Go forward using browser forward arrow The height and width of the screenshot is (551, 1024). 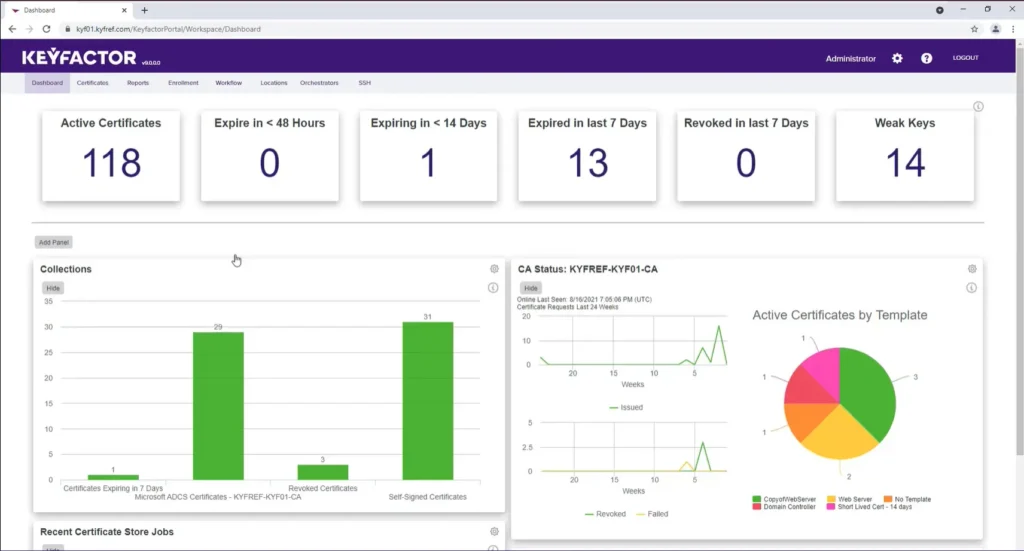click(29, 29)
